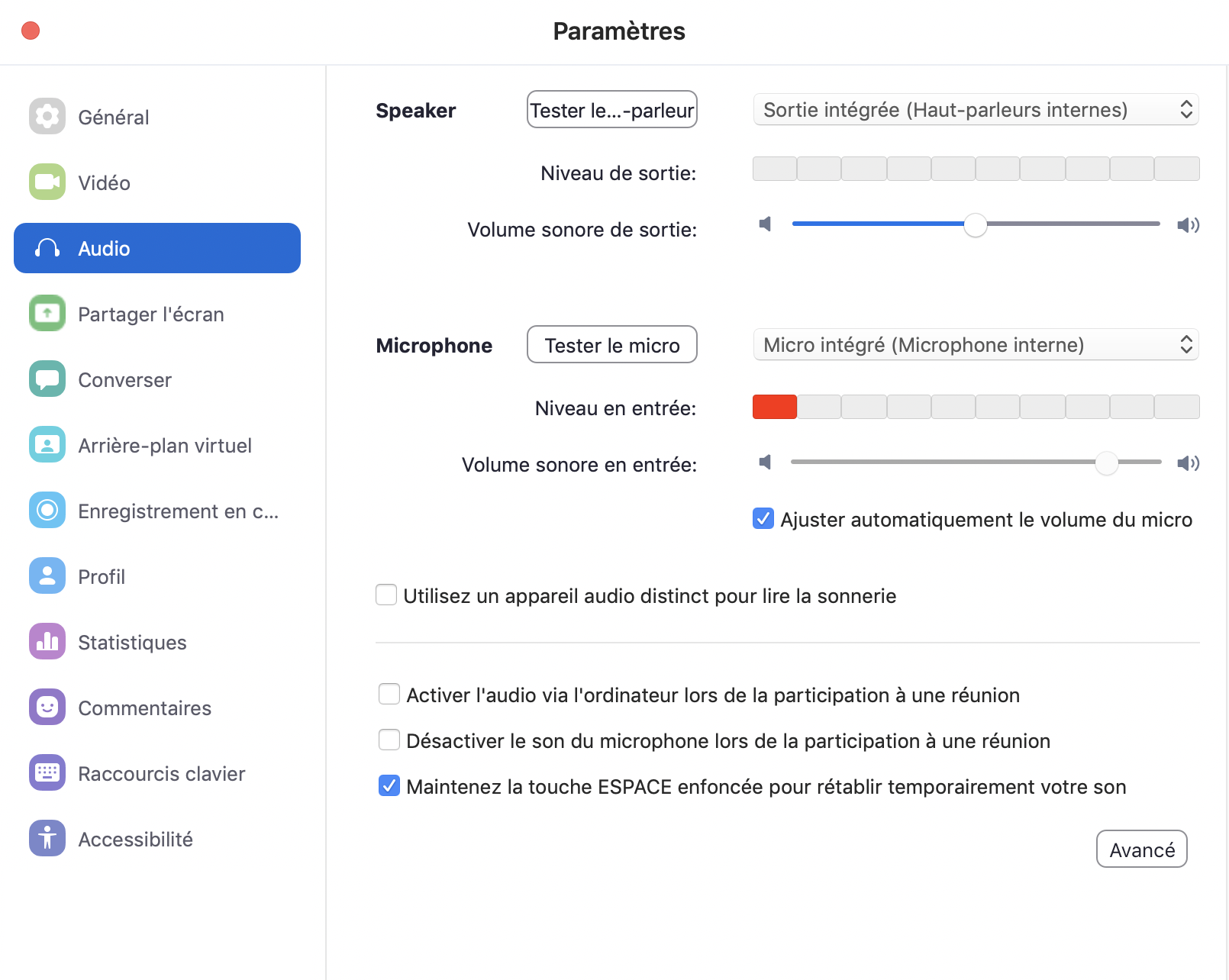Click the Accessibilité icon
The image size is (1229, 980).
[47, 839]
